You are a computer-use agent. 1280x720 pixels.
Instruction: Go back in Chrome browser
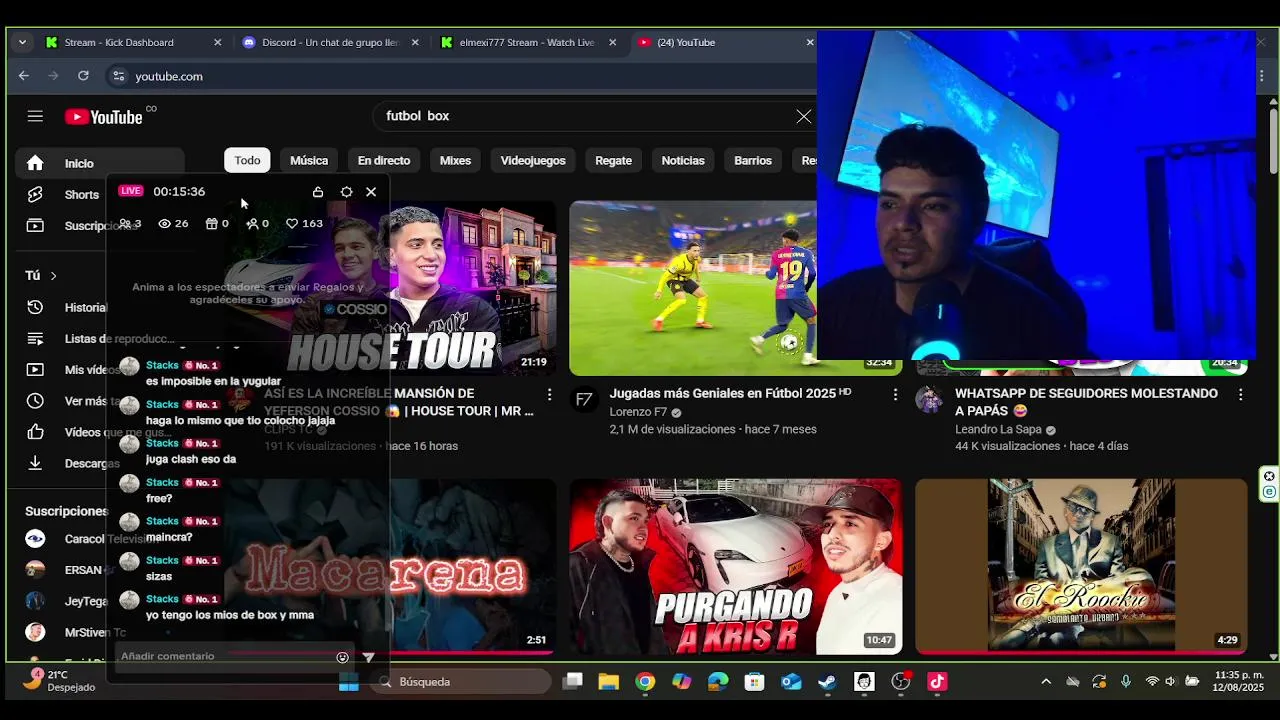click(x=24, y=76)
